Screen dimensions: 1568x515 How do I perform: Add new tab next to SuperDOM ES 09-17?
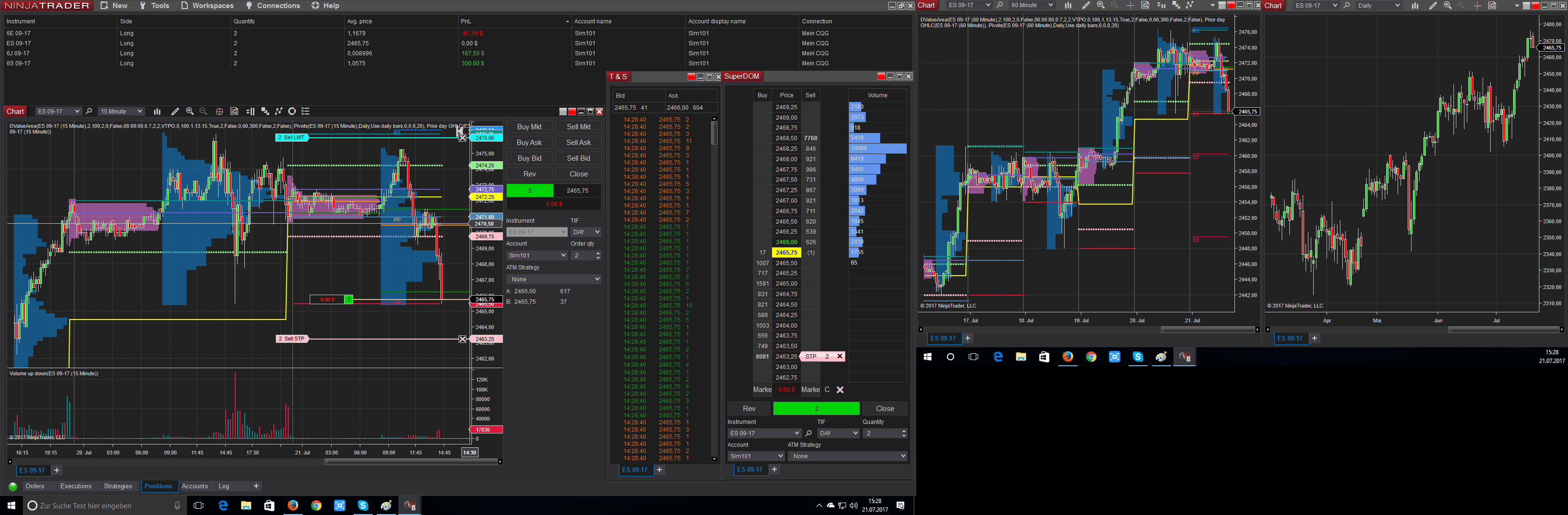[x=774, y=469]
